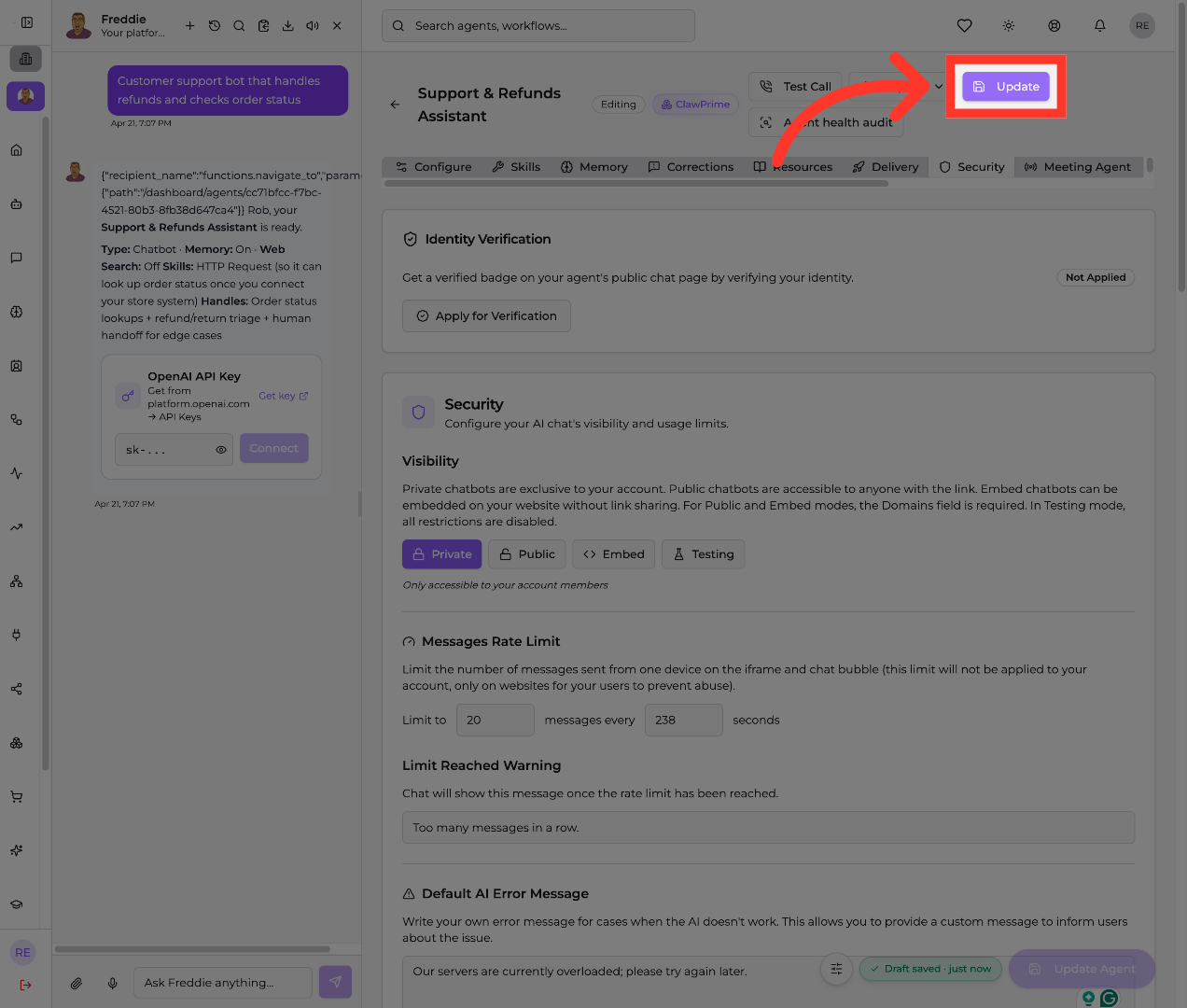The width and height of the screenshot is (1187, 1008).
Task: Switch to the Memory tab
Action: click(x=594, y=167)
